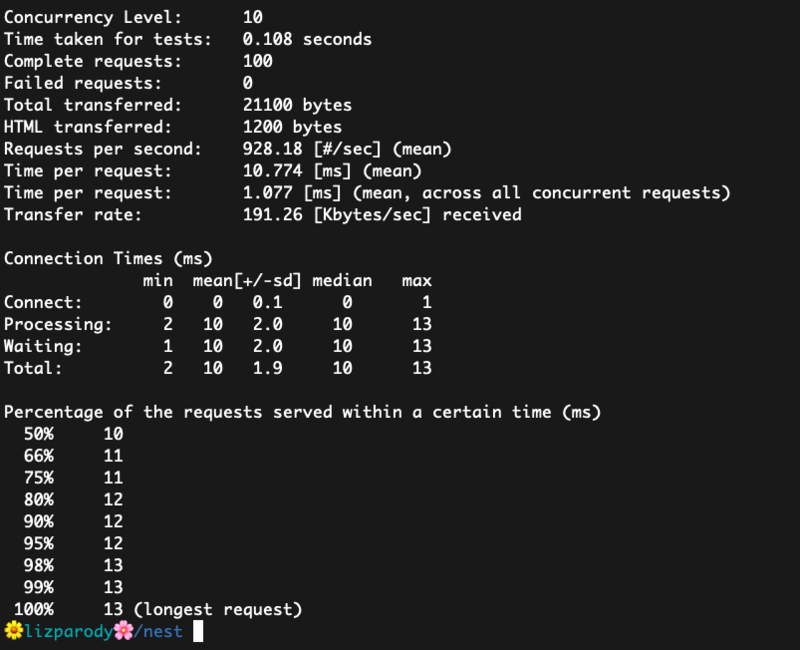The width and height of the screenshot is (800, 650).
Task: Click the Time taken for tests value
Action: point(307,39)
